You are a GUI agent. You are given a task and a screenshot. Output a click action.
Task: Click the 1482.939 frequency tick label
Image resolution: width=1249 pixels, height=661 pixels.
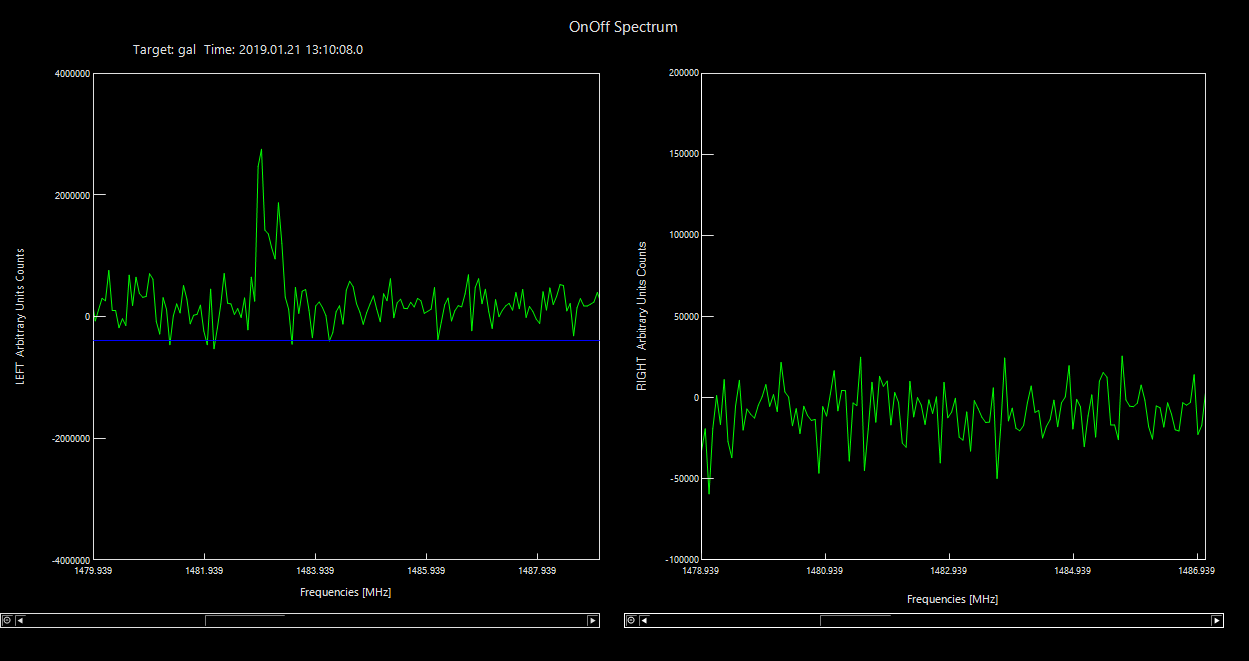(948, 571)
